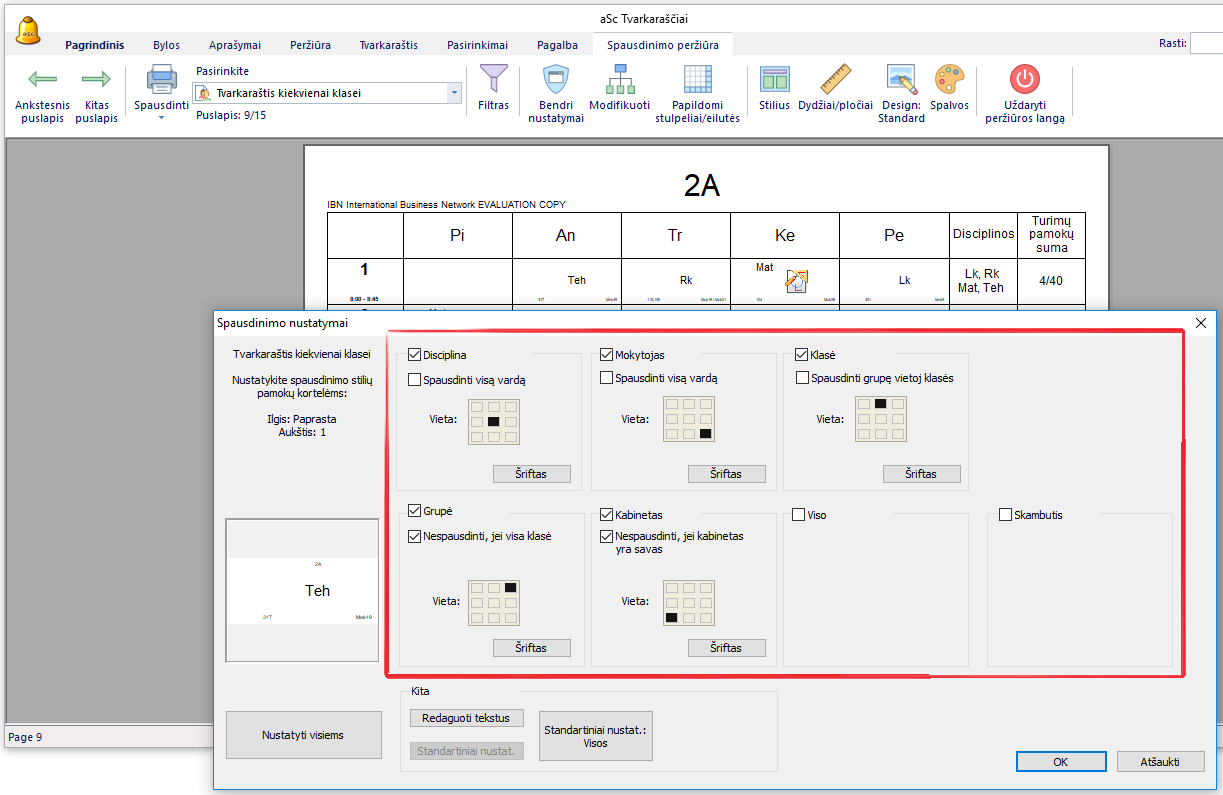Open Papildomi stulpeliai/eilutės grid icon
The image size is (1223, 795).
(697, 79)
